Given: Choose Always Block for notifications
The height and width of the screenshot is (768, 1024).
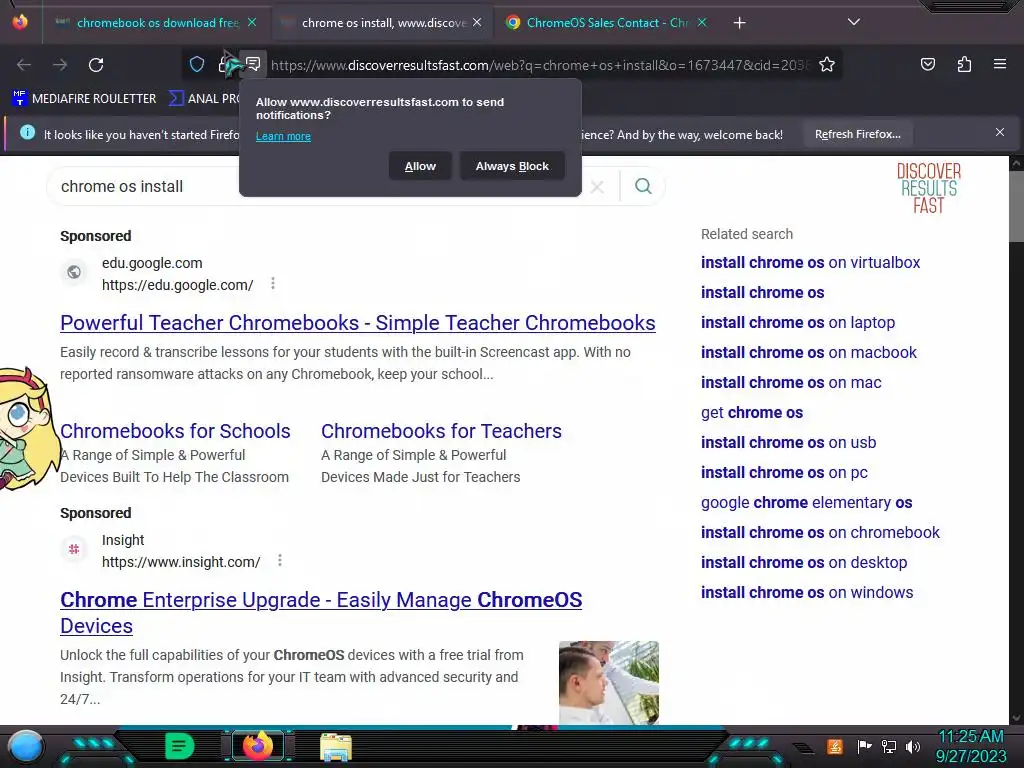Looking at the screenshot, I should pos(512,166).
